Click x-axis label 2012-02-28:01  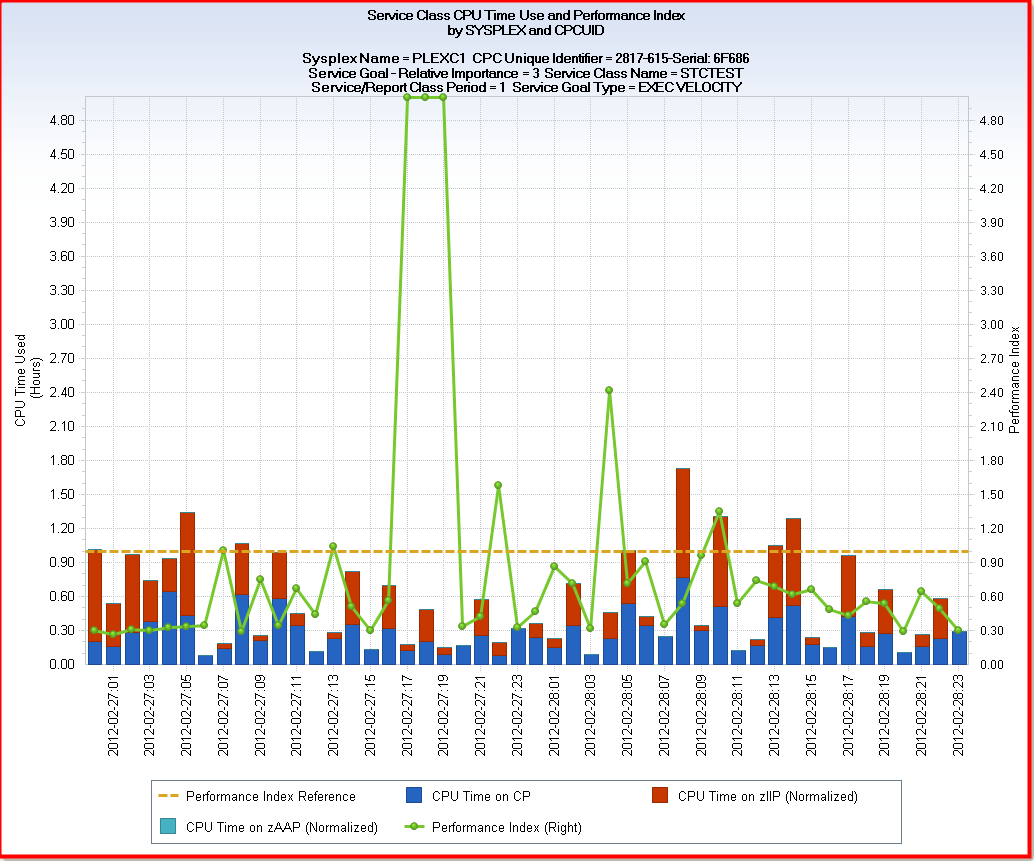pos(554,715)
